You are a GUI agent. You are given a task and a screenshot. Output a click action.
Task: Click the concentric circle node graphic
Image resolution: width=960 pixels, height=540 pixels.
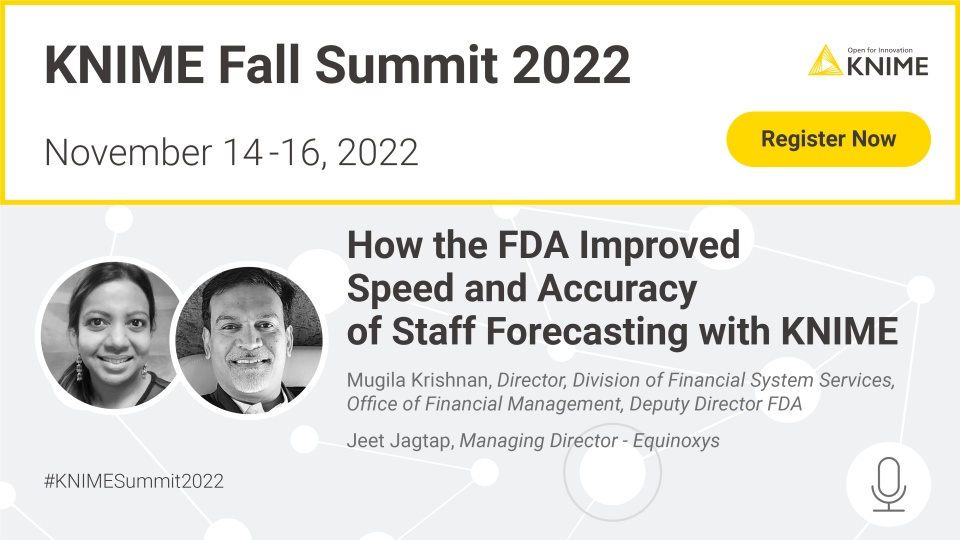pyautogui.click(x=612, y=473)
